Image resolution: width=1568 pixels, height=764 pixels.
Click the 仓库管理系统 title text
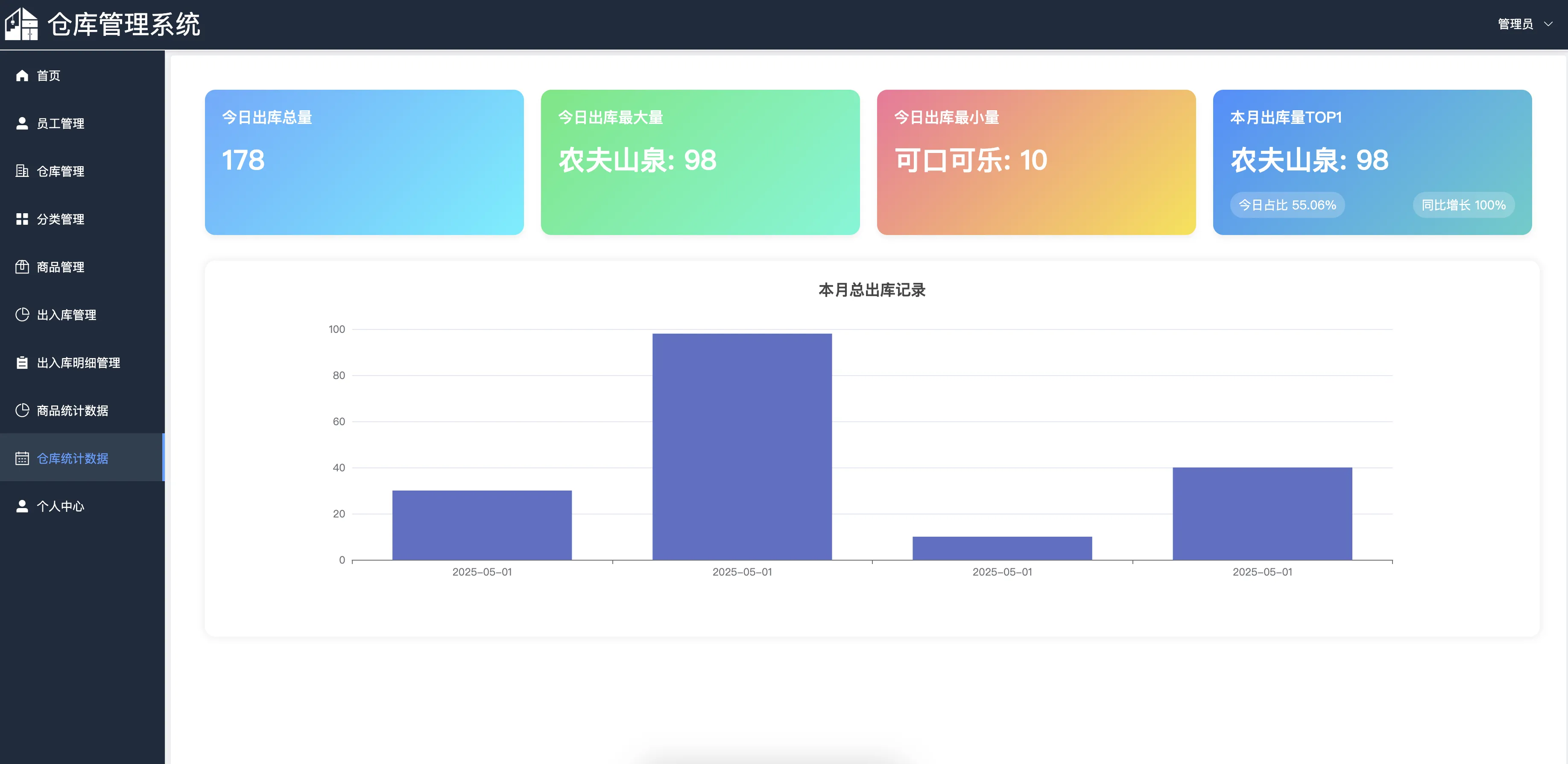124,24
